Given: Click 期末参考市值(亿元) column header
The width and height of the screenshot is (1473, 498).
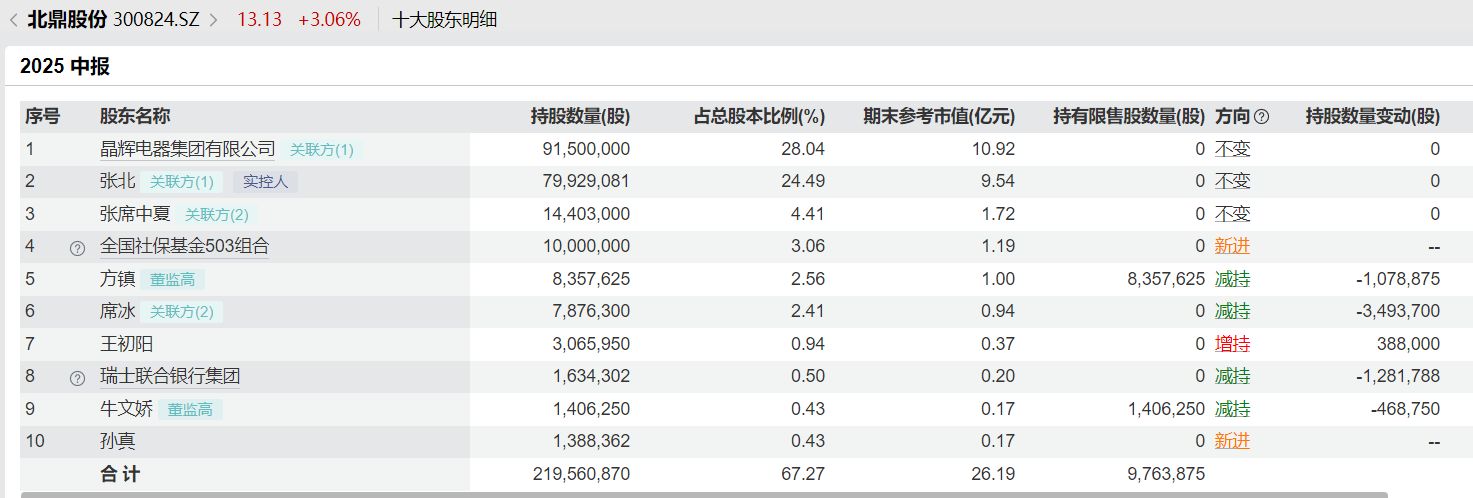Looking at the screenshot, I should pyautogui.click(x=939, y=117).
